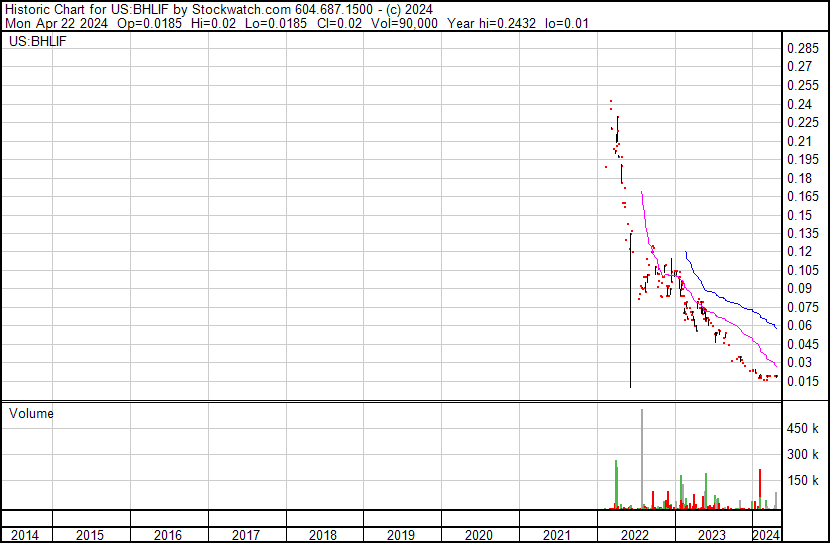Click the 0.18 price axis value
This screenshot has width=830, height=543.
pos(799,178)
